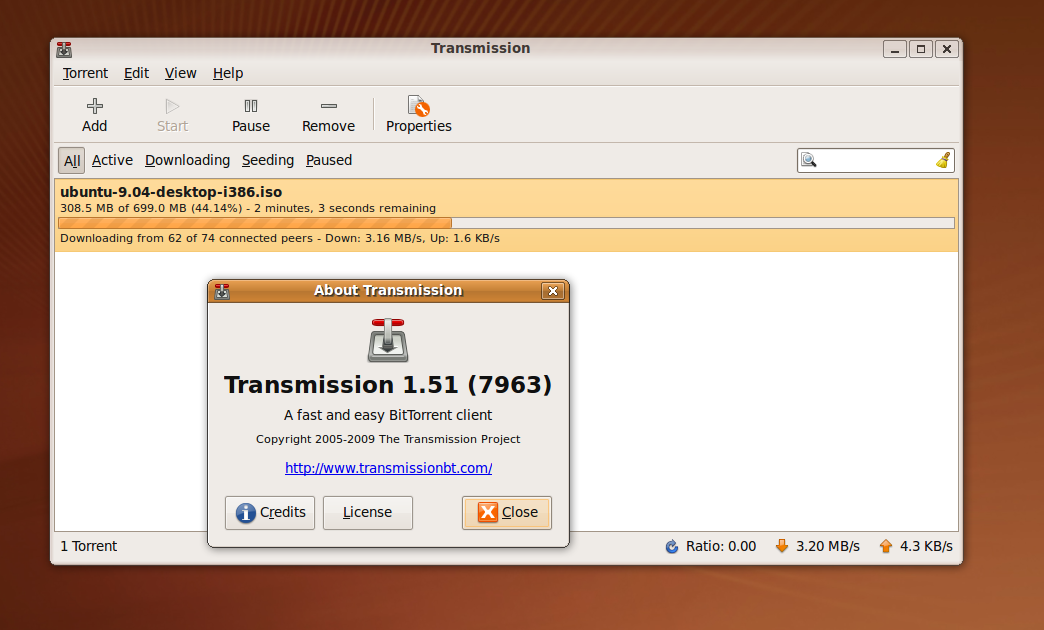Click the '308.5 MB of 699.0 MB' progress text
The height and width of the screenshot is (630, 1044).
click(248, 208)
